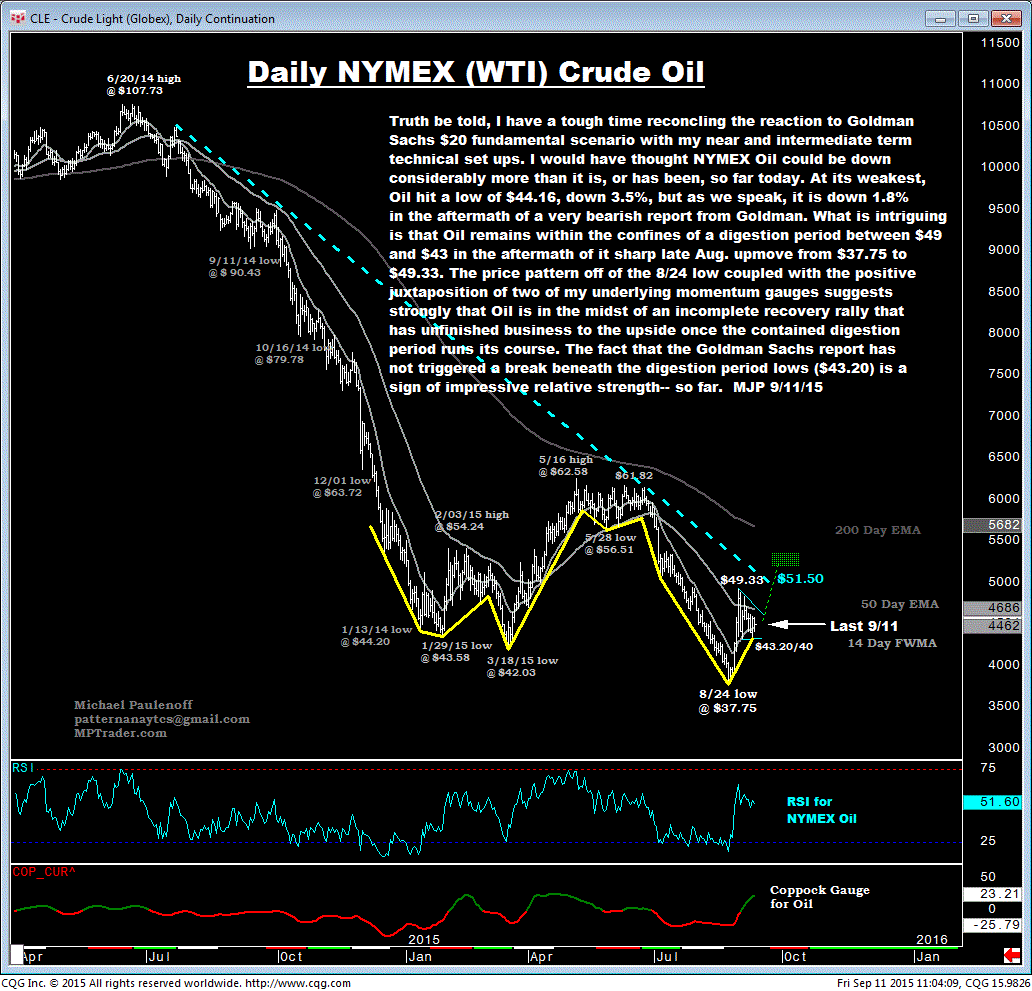Image resolution: width=1032 pixels, height=991 pixels.
Task: Click the Jan 2016 tick on time axis
Action: pyautogui.click(x=927, y=956)
